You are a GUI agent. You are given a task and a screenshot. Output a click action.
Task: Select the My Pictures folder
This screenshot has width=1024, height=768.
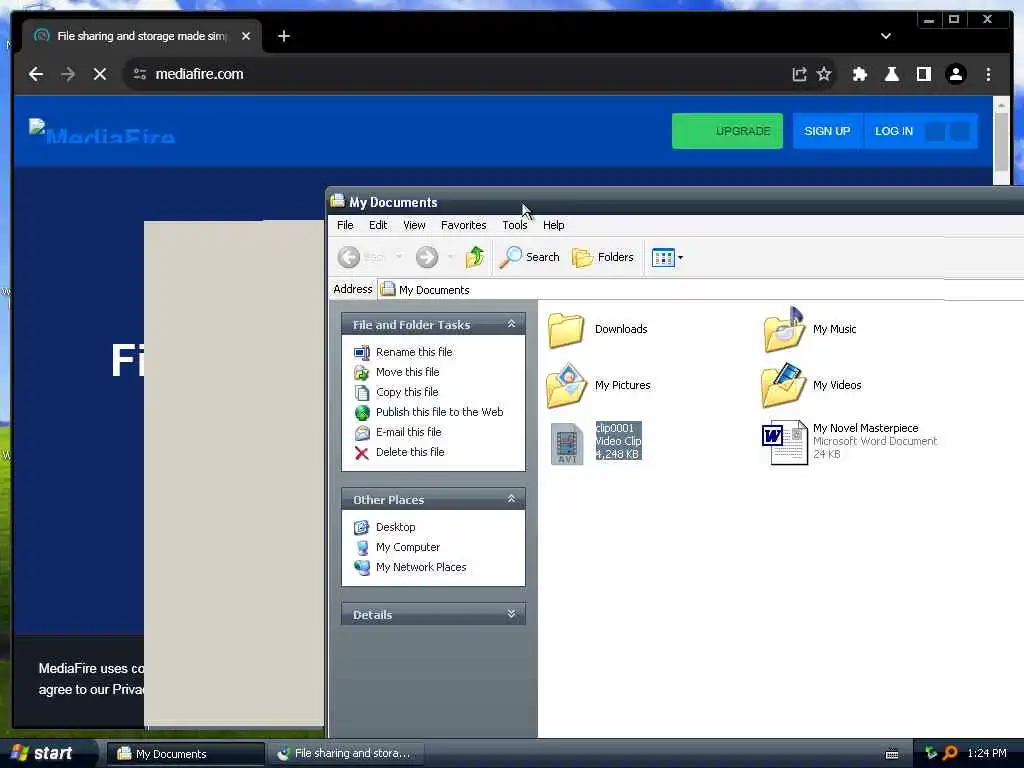coord(598,385)
